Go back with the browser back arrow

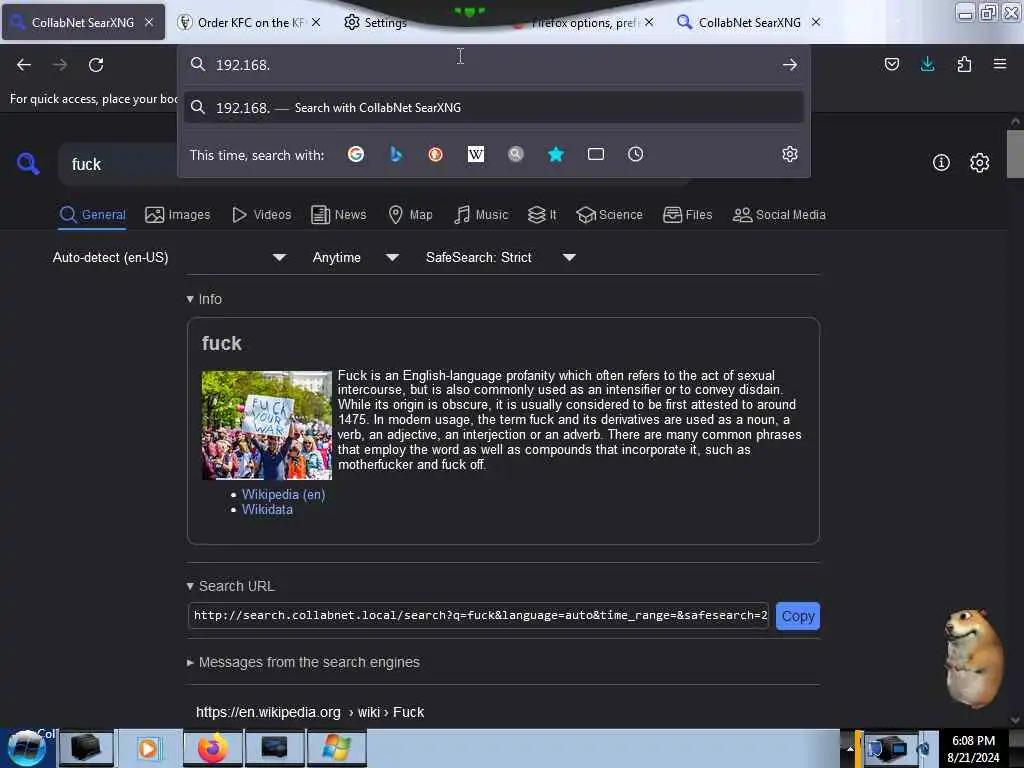[x=24, y=65]
